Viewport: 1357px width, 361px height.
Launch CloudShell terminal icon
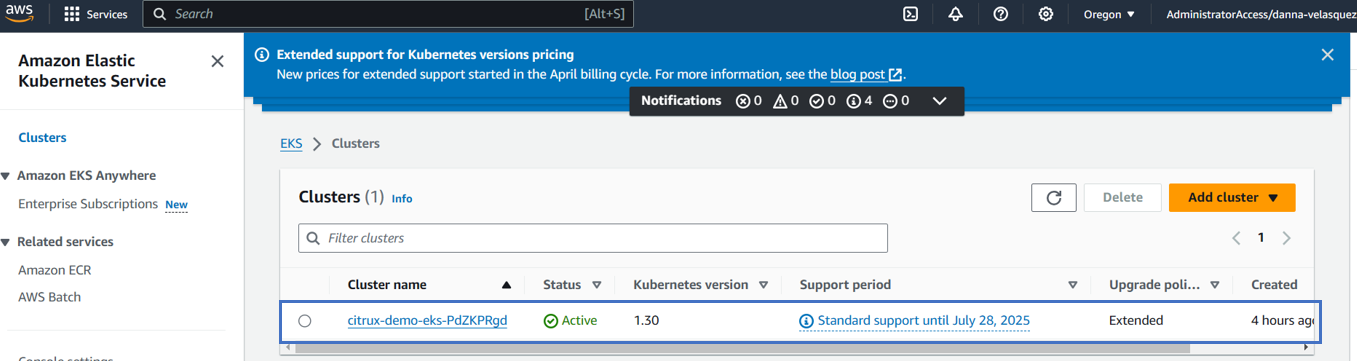[x=911, y=14]
